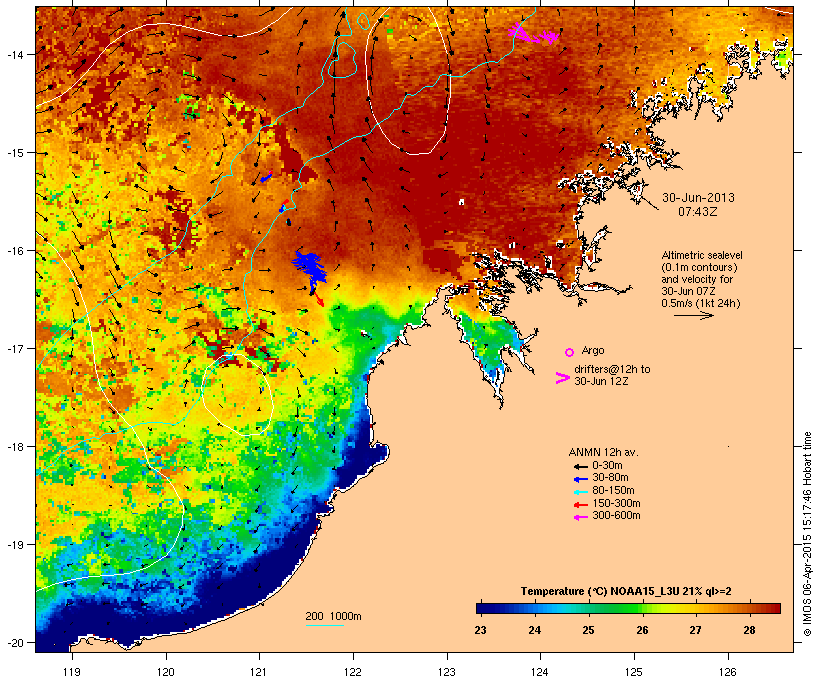Click the longitude label 126
This screenshot has height=680, width=820.
tap(728, 672)
